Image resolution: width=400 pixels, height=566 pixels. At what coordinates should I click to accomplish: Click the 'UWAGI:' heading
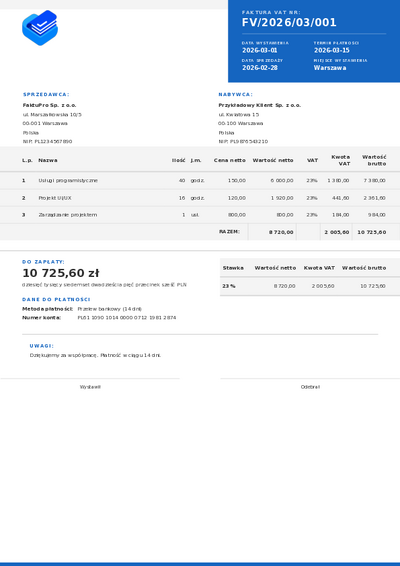(x=42, y=346)
